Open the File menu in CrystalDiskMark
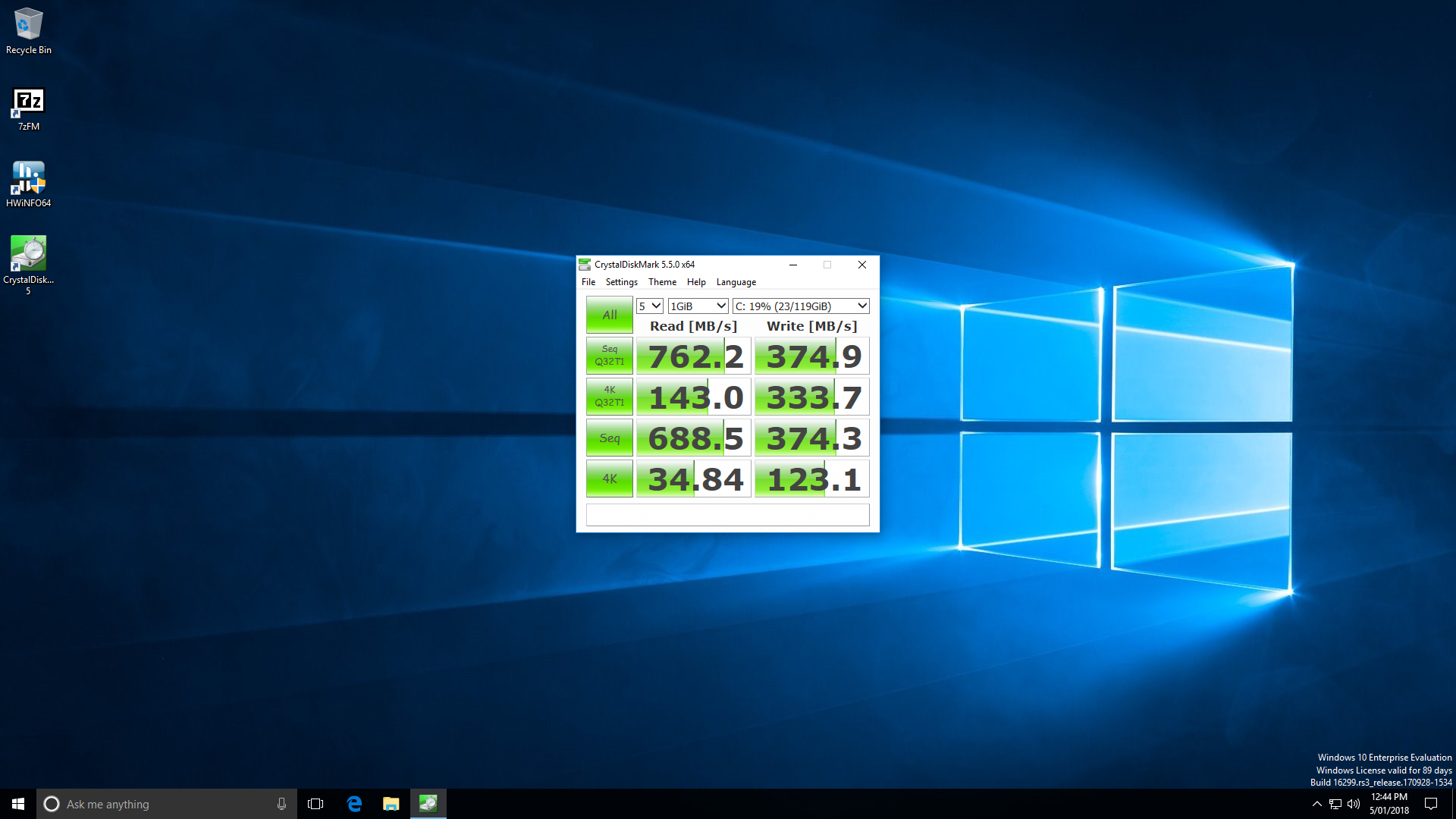1456x819 pixels. point(588,282)
